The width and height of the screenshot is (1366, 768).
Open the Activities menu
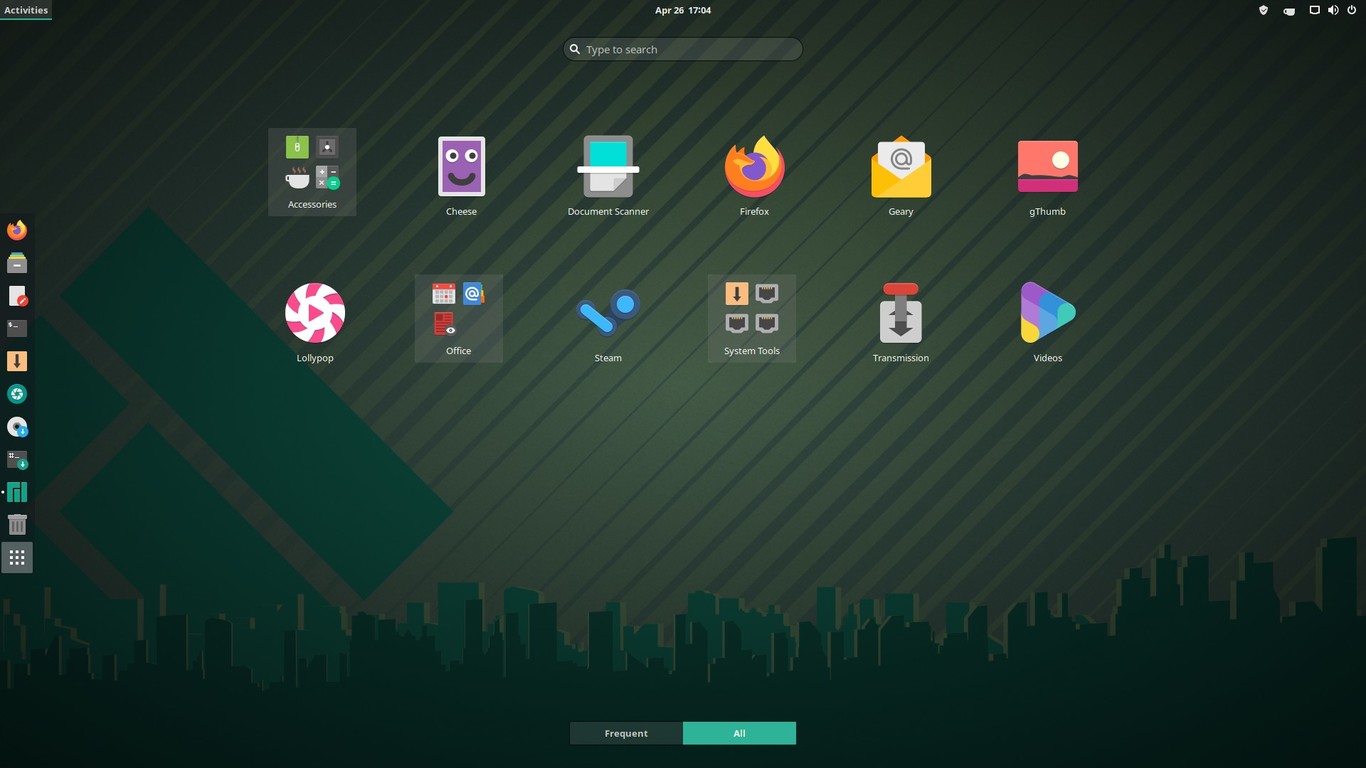(26, 10)
